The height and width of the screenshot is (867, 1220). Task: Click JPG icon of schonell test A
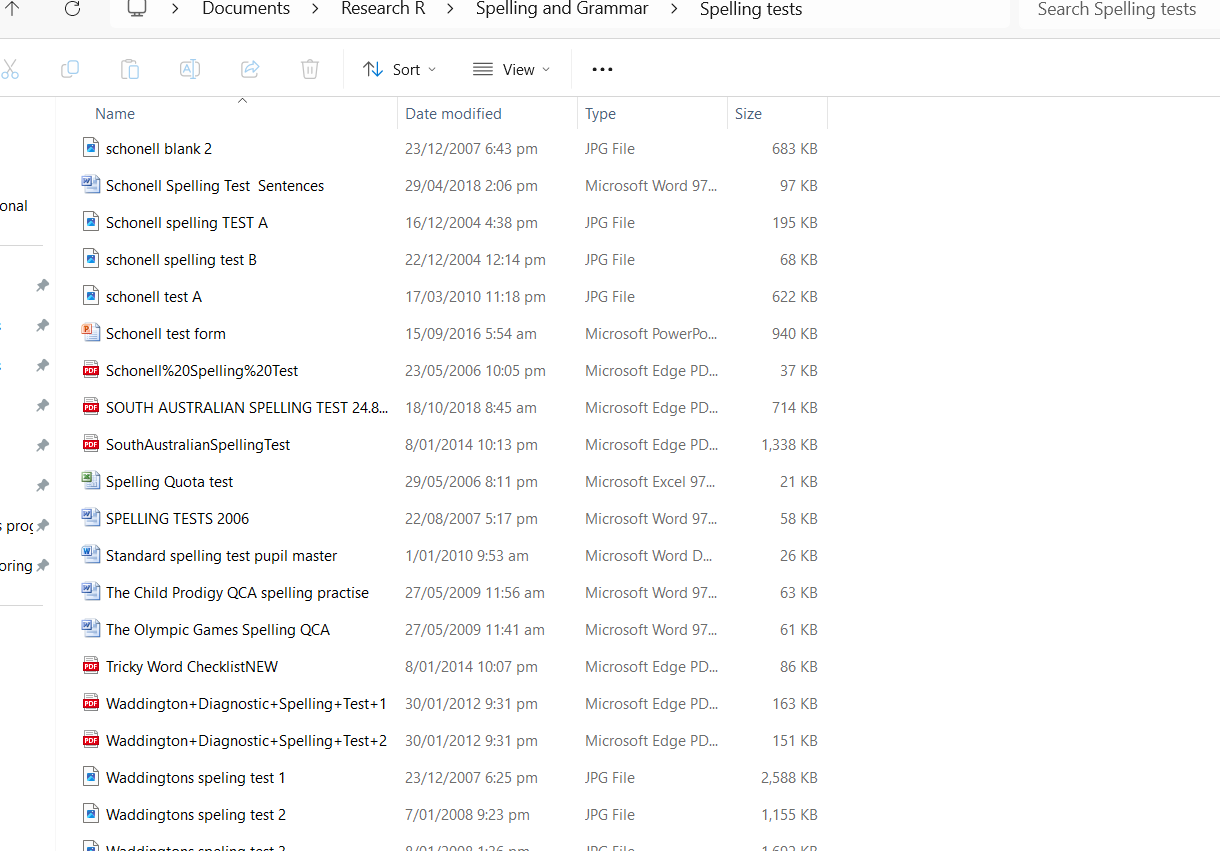point(91,296)
